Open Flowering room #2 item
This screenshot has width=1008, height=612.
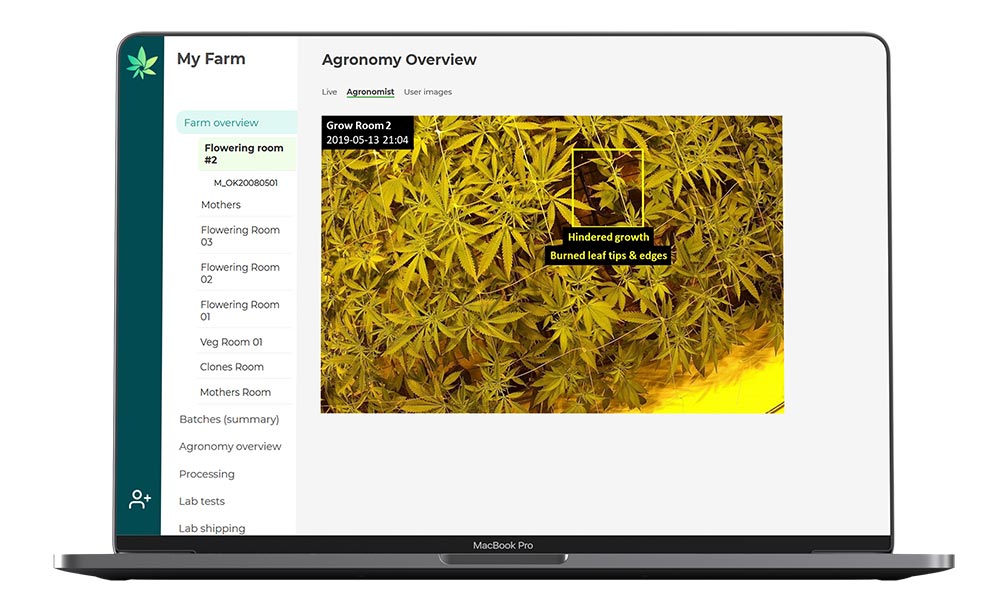[x=247, y=154]
